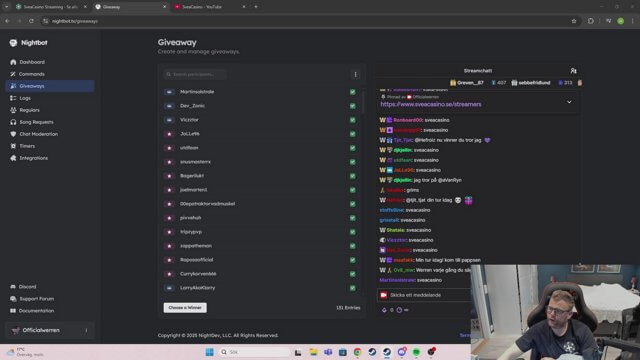Open a new browser tab
Viewport: 640px width, 360px height.
pos(256,7)
